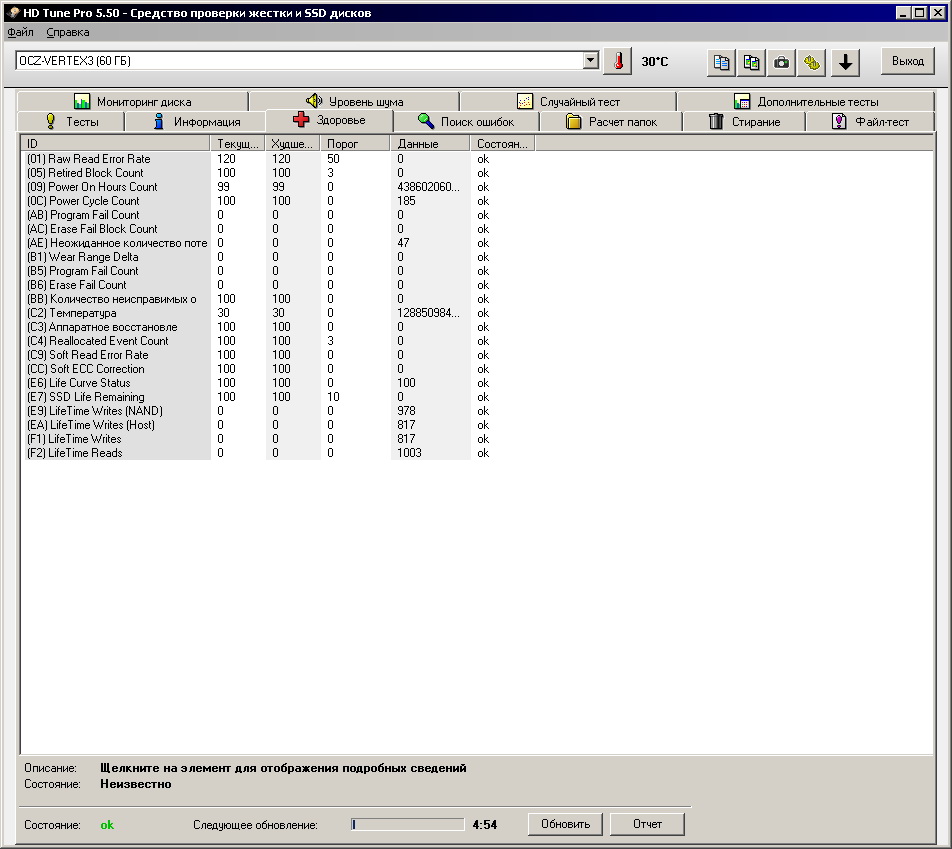Open the Информация tab
The width and height of the screenshot is (952, 849).
[x=196, y=121]
